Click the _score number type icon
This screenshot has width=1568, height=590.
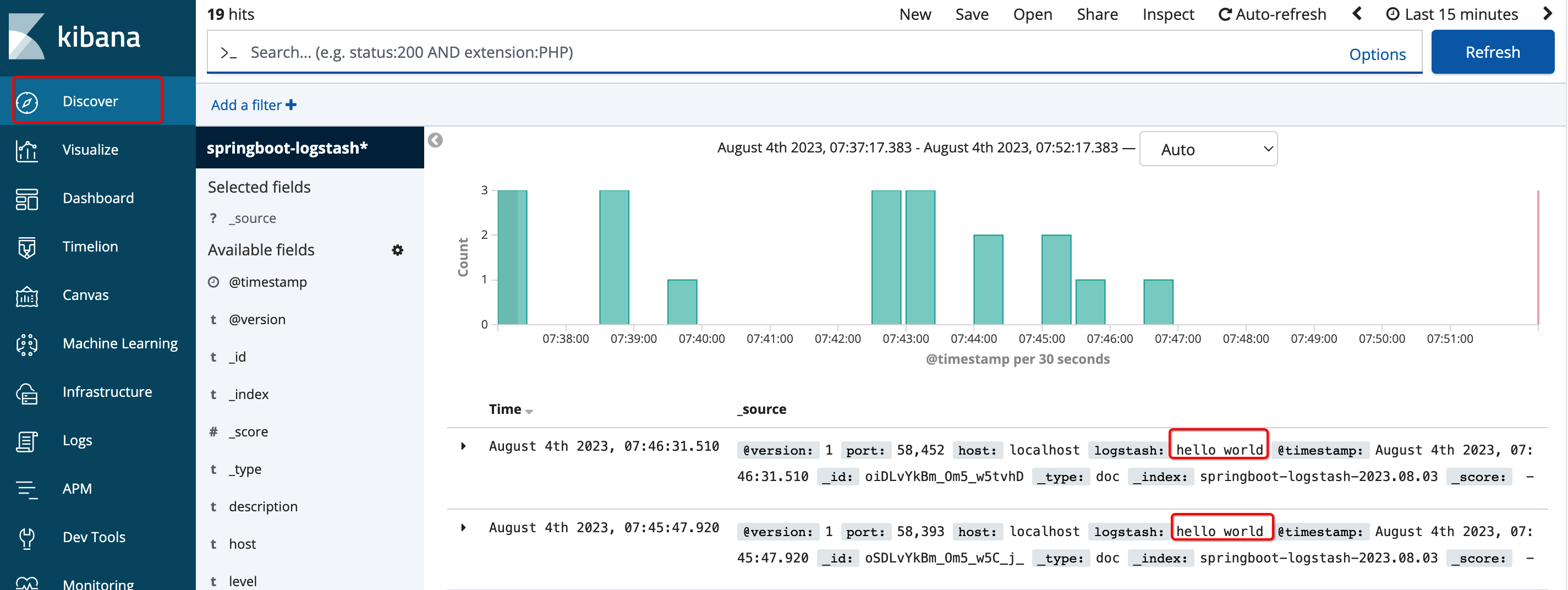pyautogui.click(x=213, y=431)
